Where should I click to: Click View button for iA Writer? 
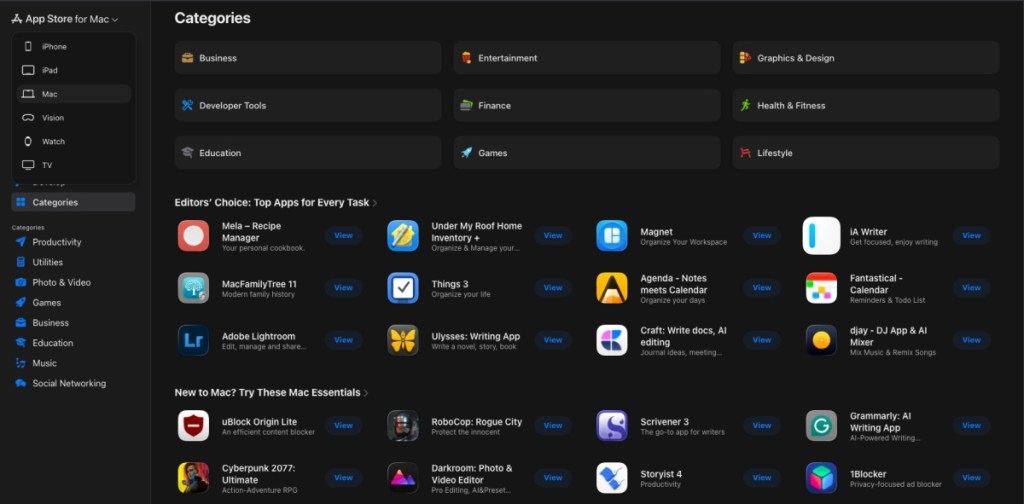coord(971,236)
